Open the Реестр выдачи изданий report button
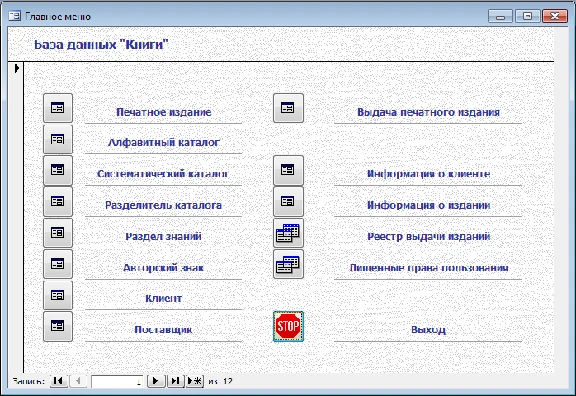This screenshot has width=576, height=396. pyautogui.click(x=288, y=233)
